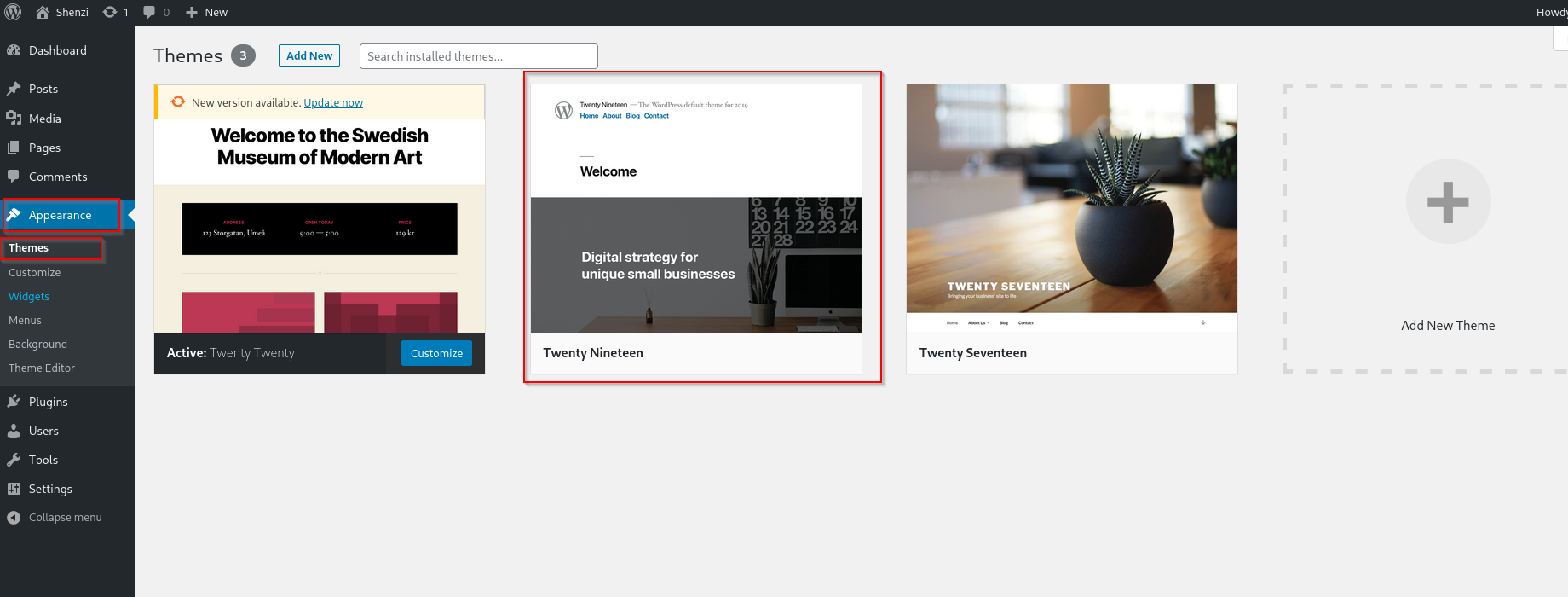Open the Shenzi site home link
The height and width of the screenshot is (597, 1568).
(x=61, y=12)
